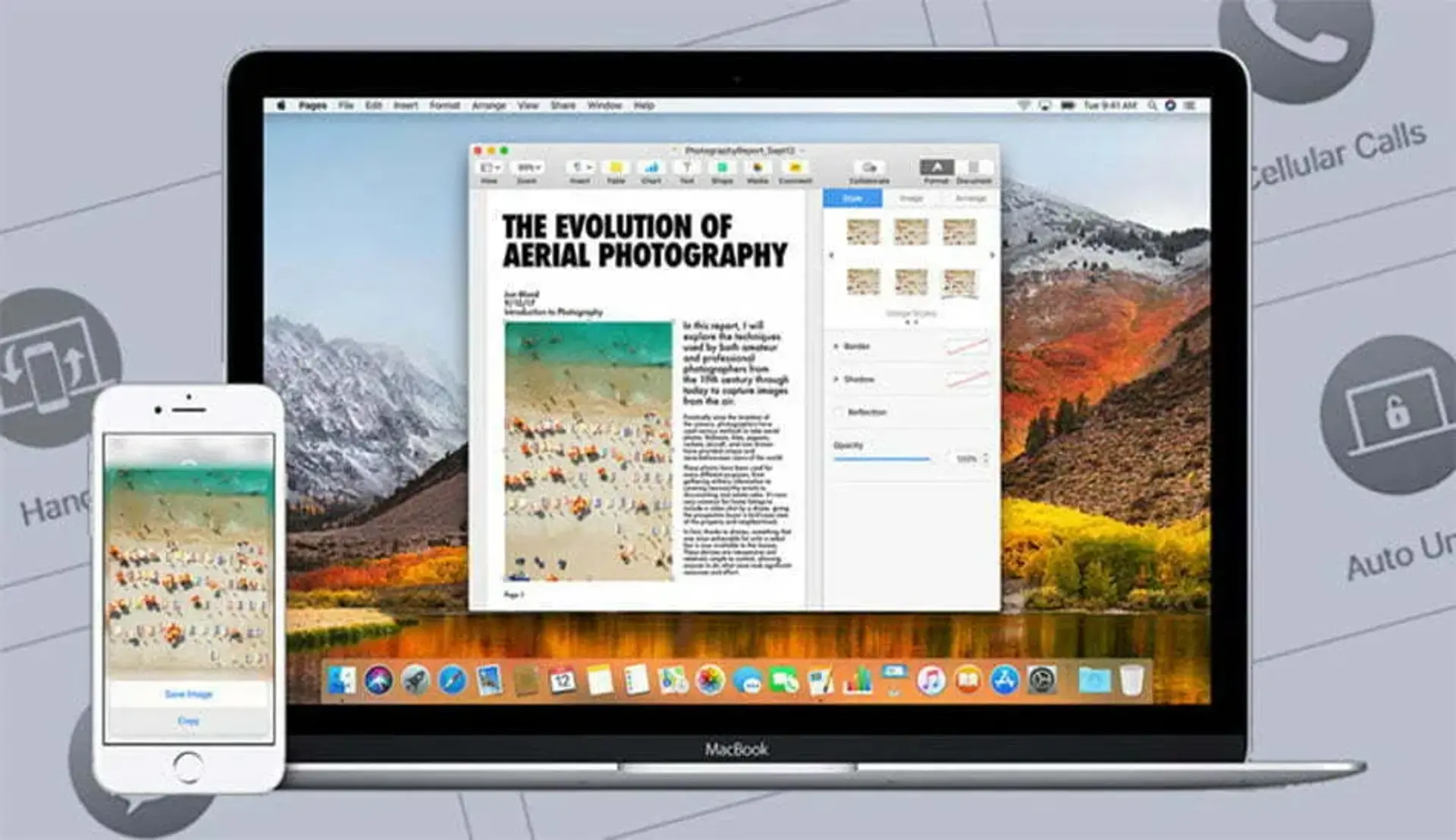
Task: Open the View toolbar dropdown
Action: (x=489, y=168)
